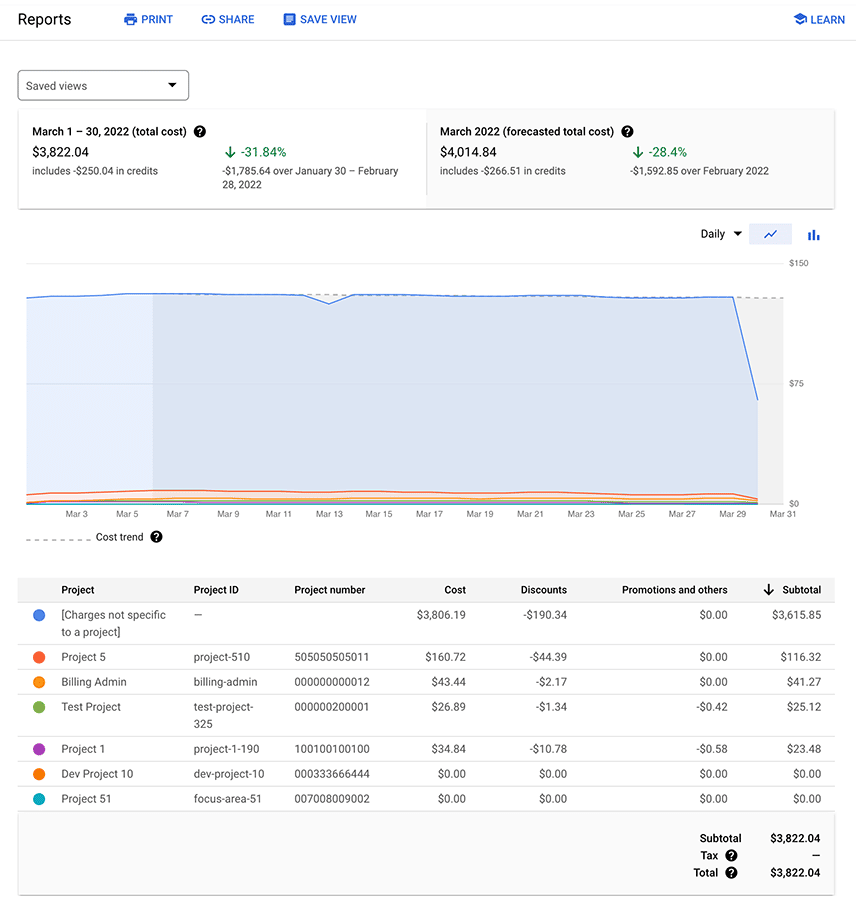Click the $4,014.84 forecasted cost figure

pyautogui.click(x=468, y=152)
